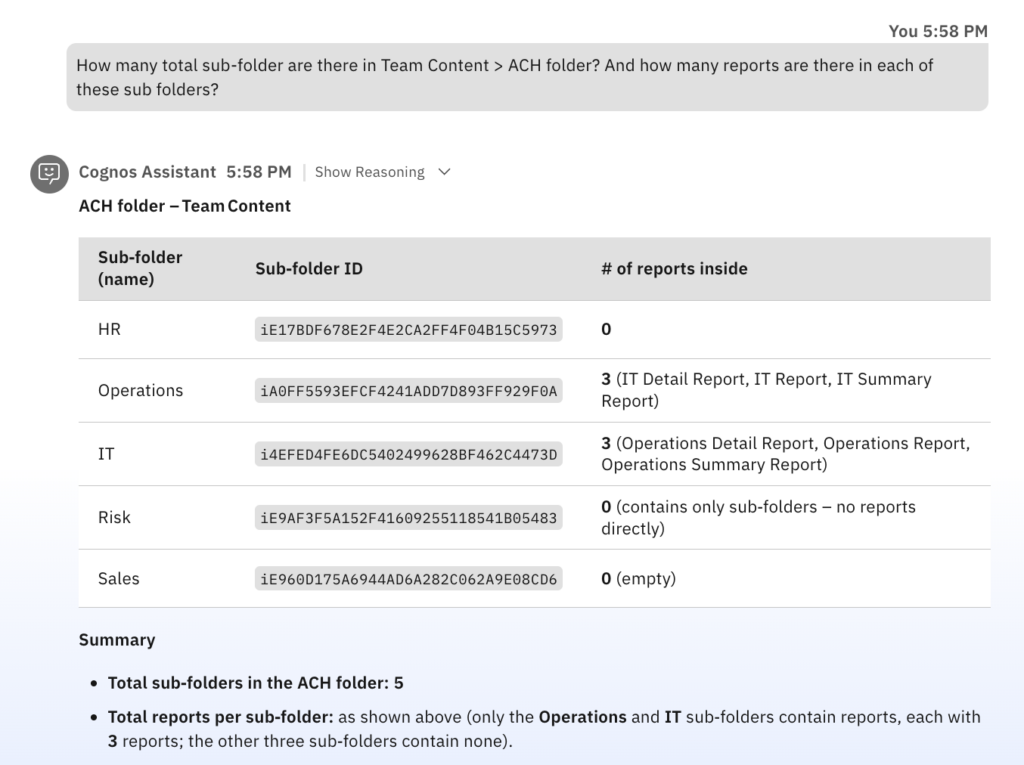Select the Operations sub-folder ID code

point(408,391)
